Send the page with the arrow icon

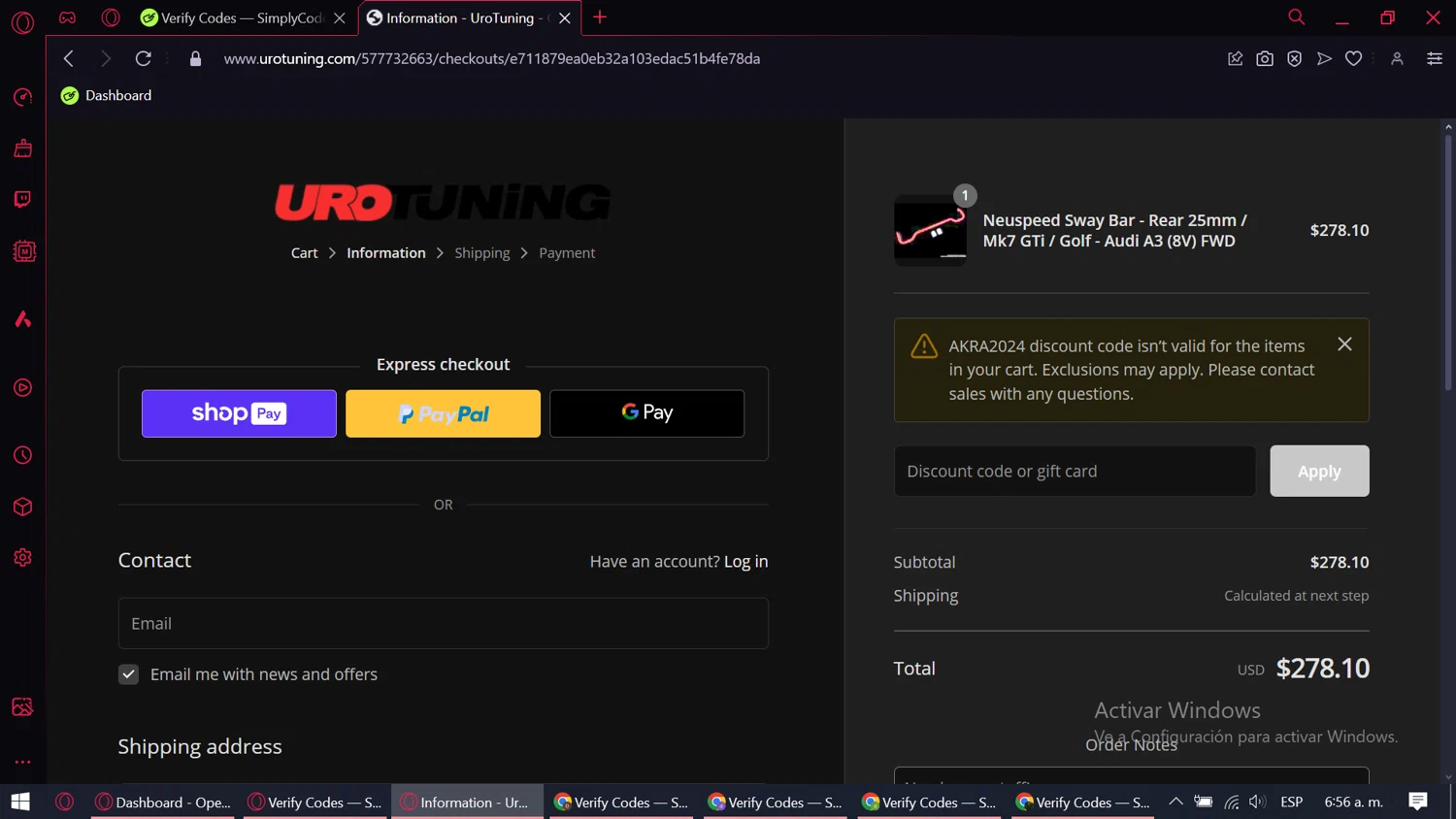click(x=1324, y=59)
